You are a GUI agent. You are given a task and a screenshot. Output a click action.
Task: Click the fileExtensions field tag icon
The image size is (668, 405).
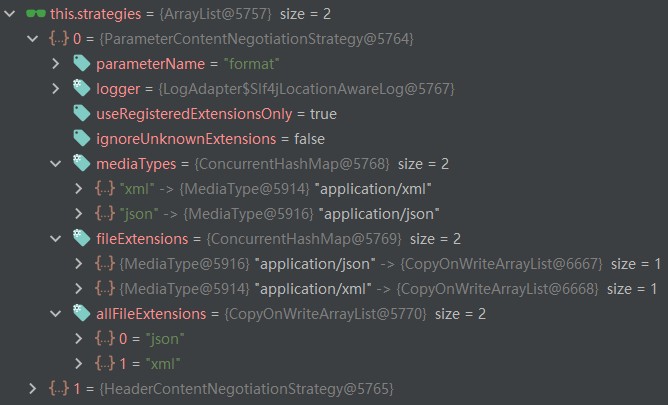[82, 238]
